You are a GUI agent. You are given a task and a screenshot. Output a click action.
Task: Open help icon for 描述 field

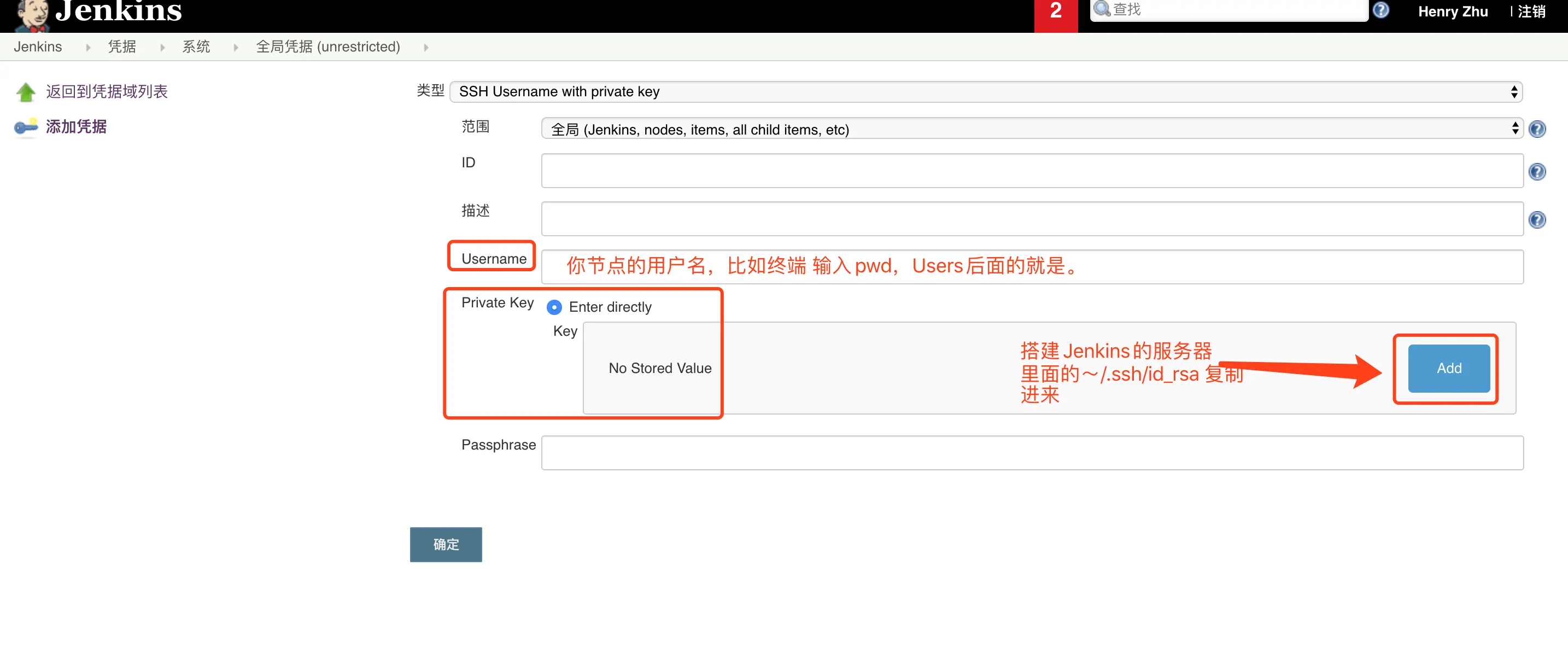1536,220
